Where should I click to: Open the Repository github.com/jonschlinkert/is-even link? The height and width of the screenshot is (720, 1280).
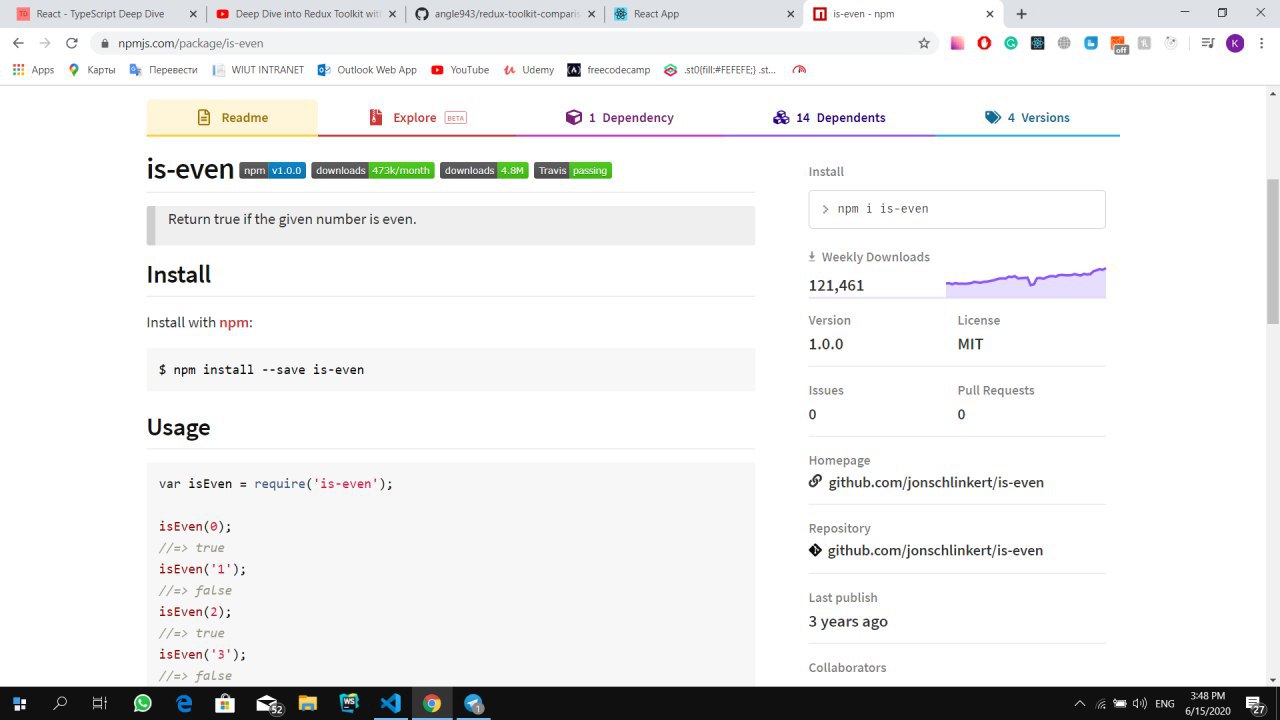pos(935,550)
